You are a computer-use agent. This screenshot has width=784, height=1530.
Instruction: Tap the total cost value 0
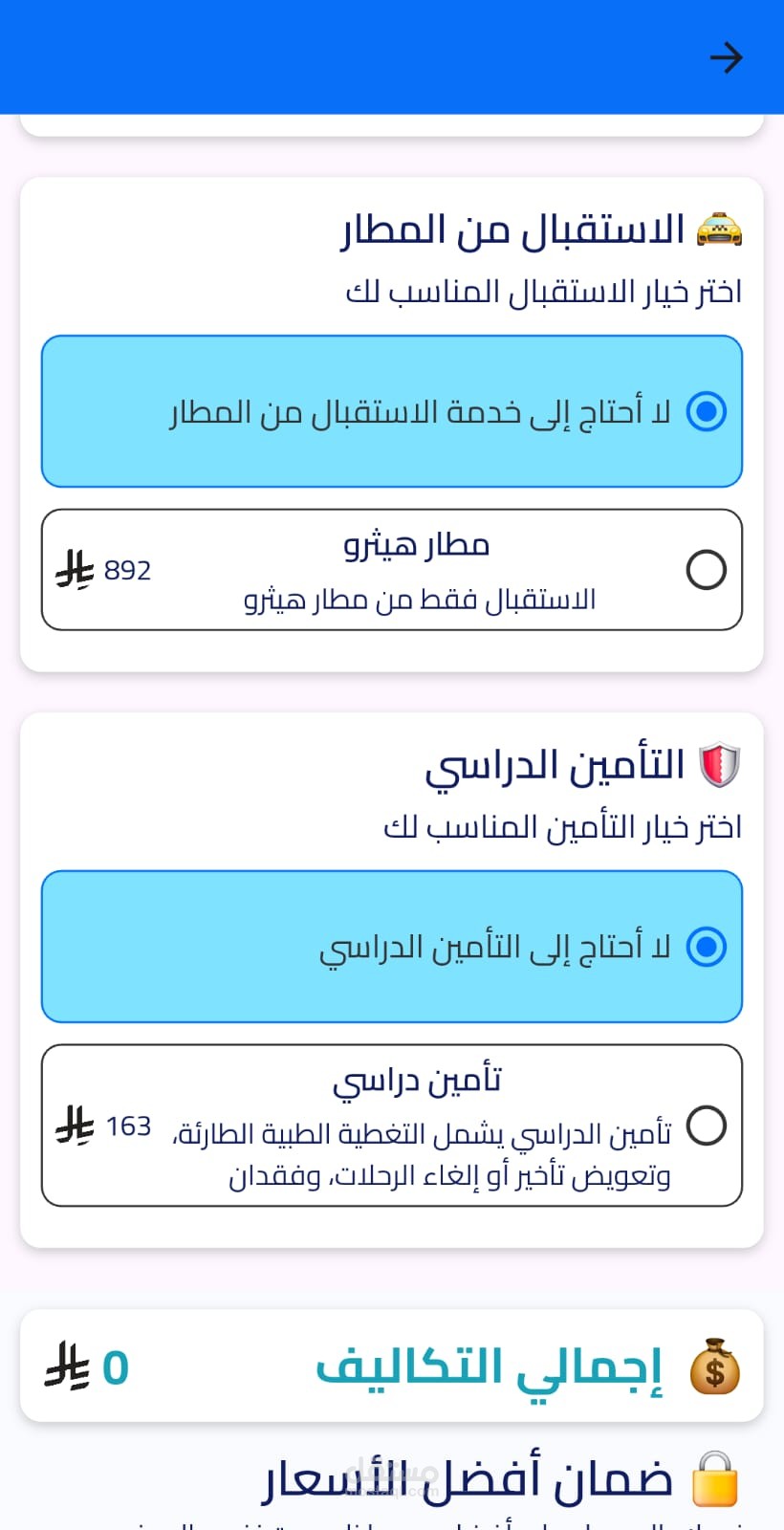[116, 1367]
